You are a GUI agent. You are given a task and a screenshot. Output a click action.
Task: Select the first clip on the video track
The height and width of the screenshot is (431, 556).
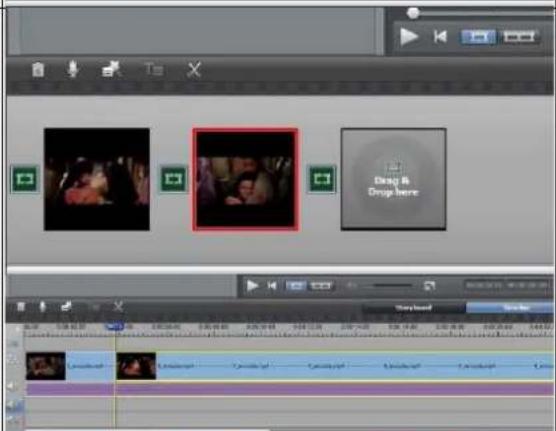point(70,366)
